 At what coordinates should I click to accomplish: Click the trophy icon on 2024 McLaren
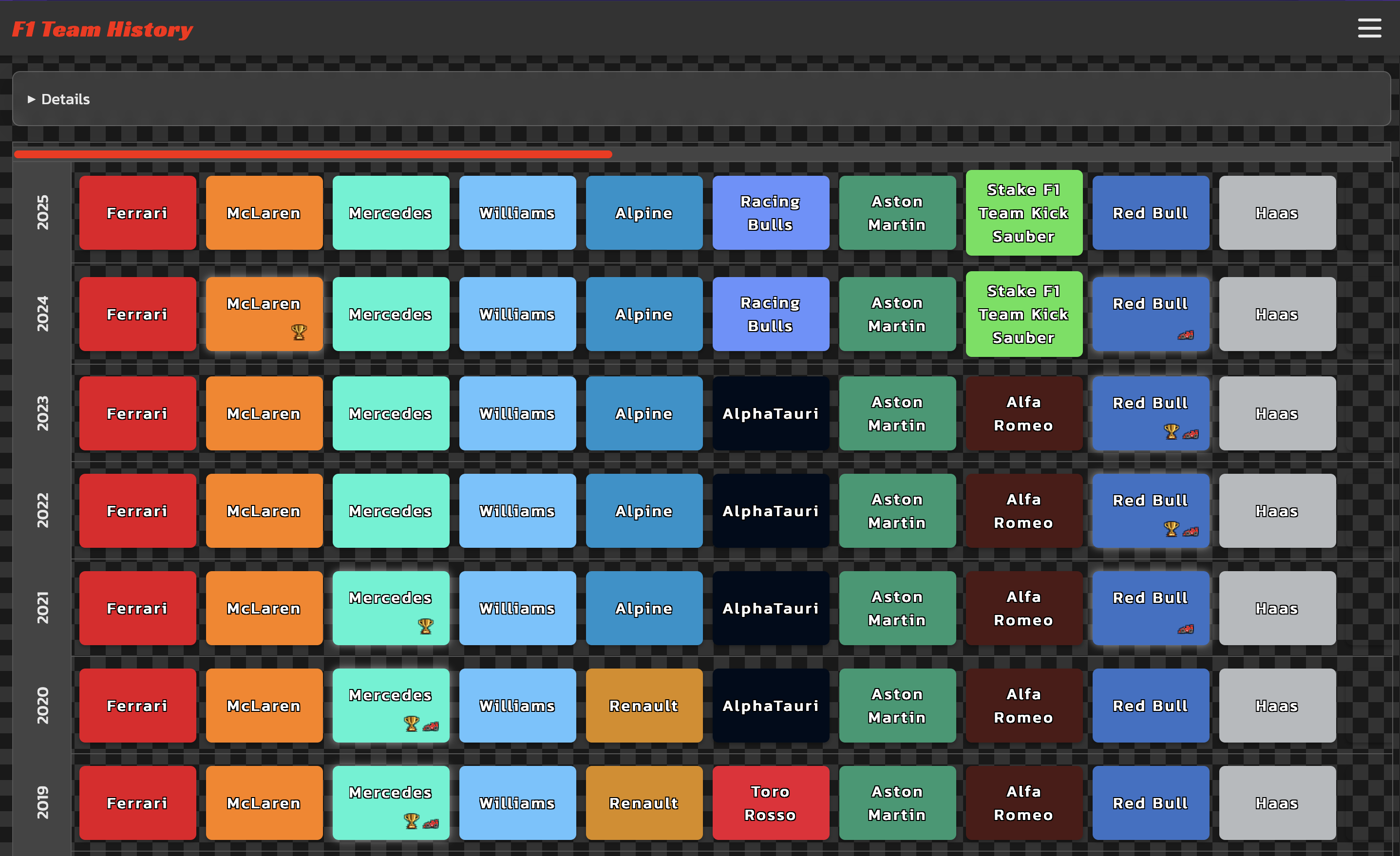[x=299, y=332]
